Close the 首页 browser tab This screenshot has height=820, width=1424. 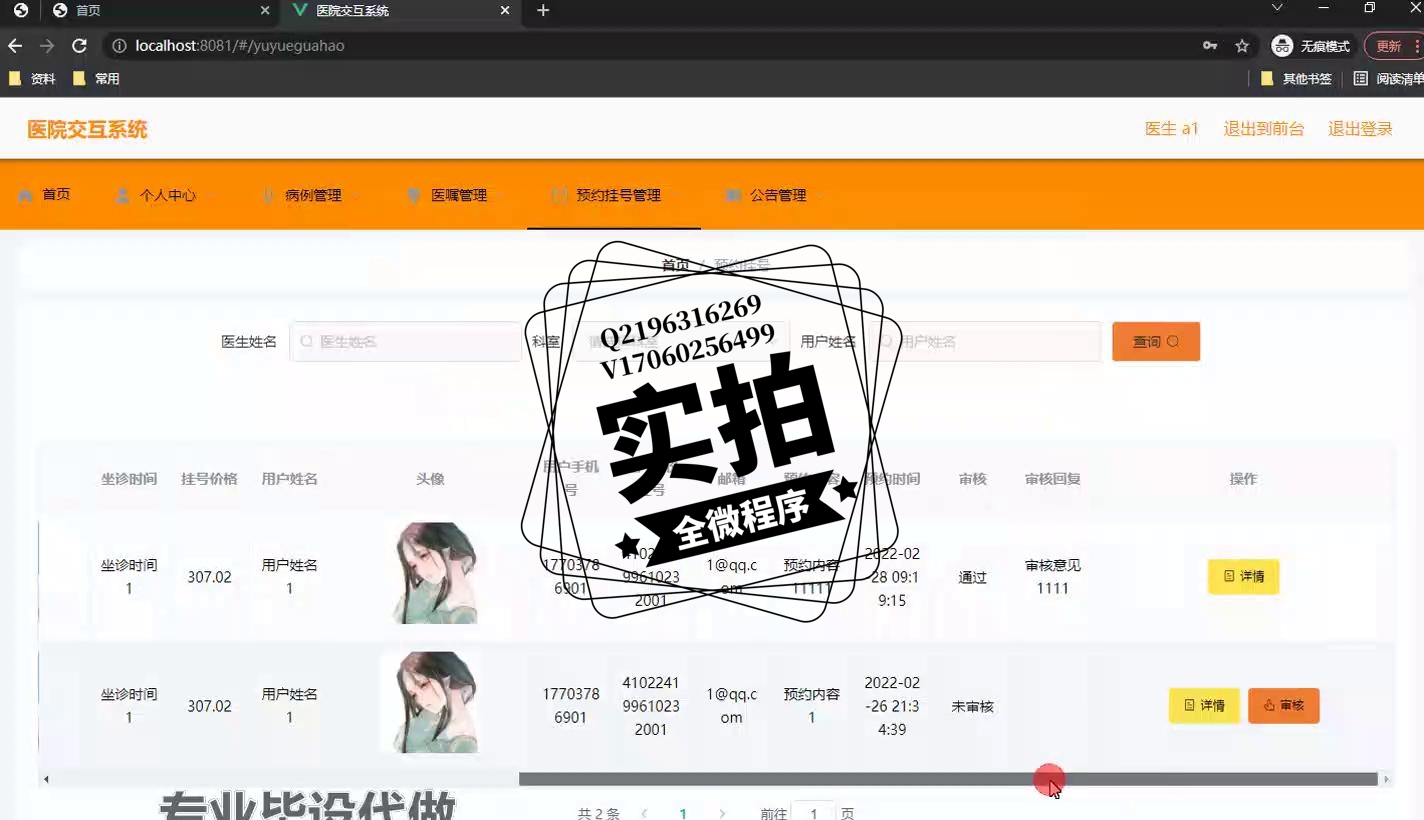tap(265, 11)
